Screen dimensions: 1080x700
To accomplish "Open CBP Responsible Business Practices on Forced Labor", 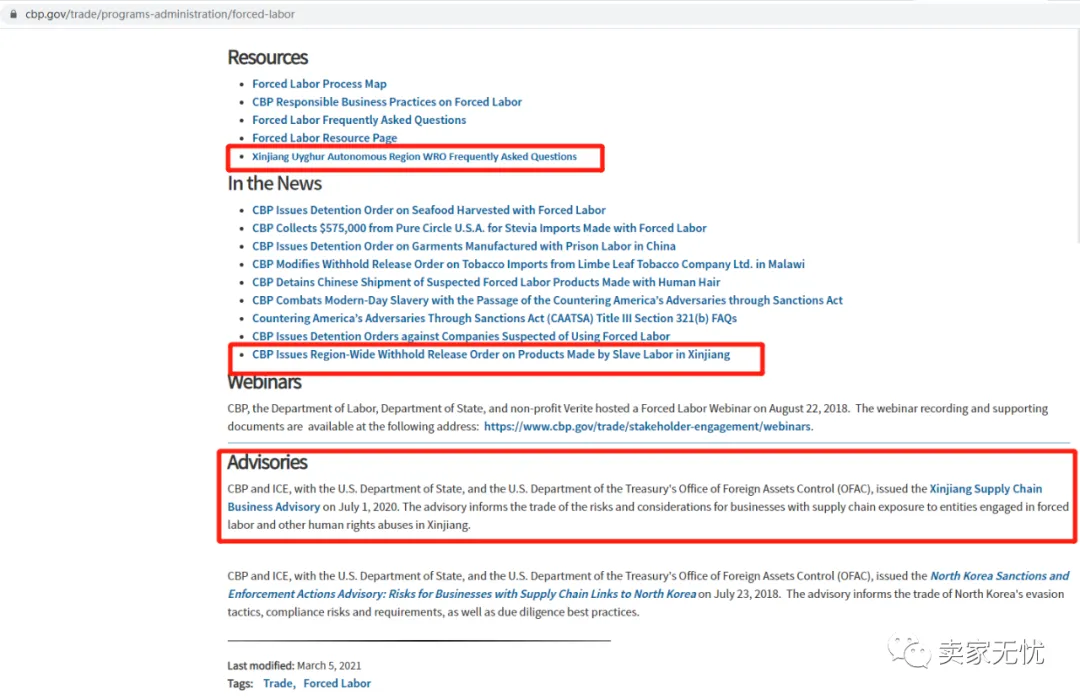I will tap(386, 101).
